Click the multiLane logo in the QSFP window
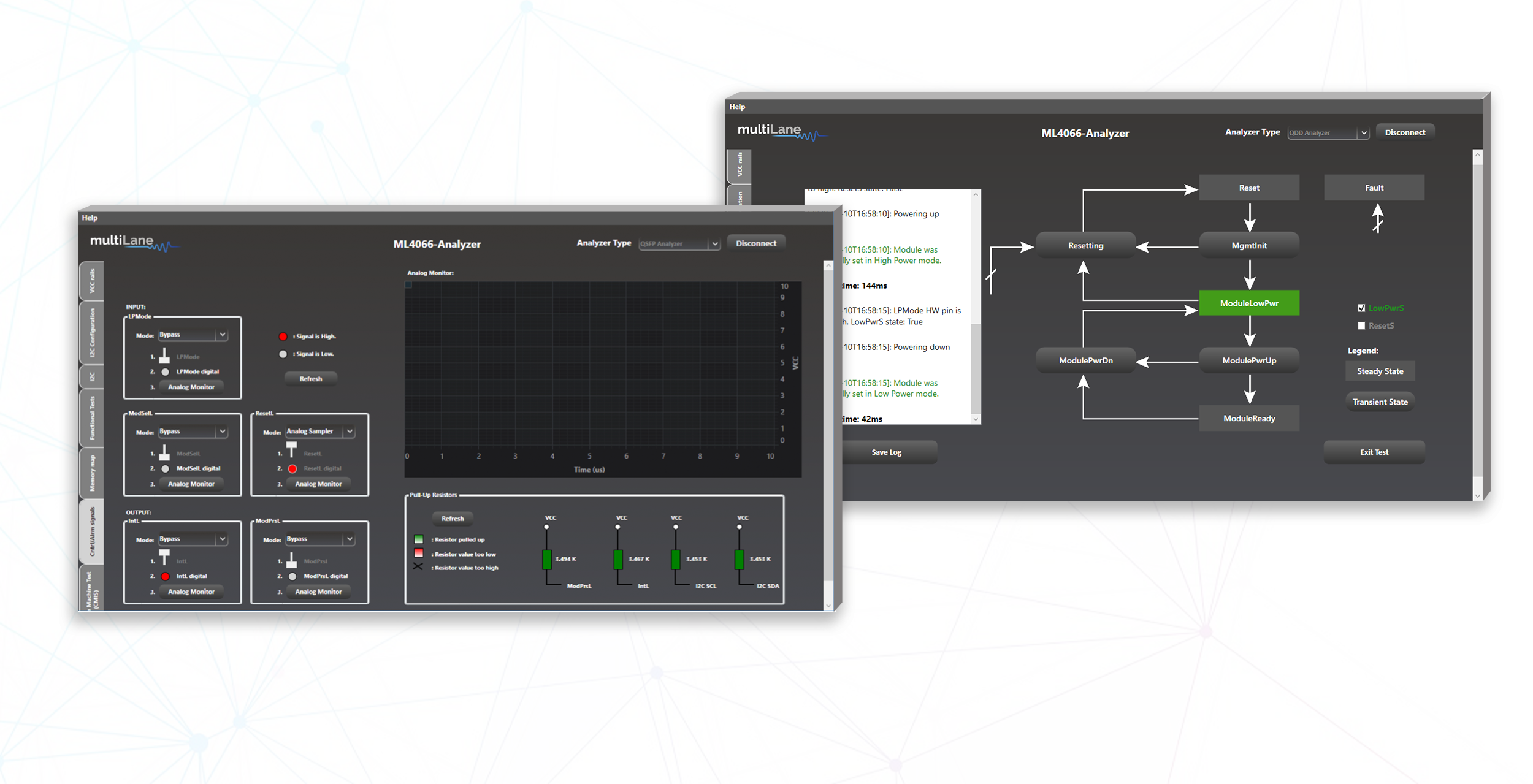The width and height of the screenshot is (1533, 784). coord(134,243)
